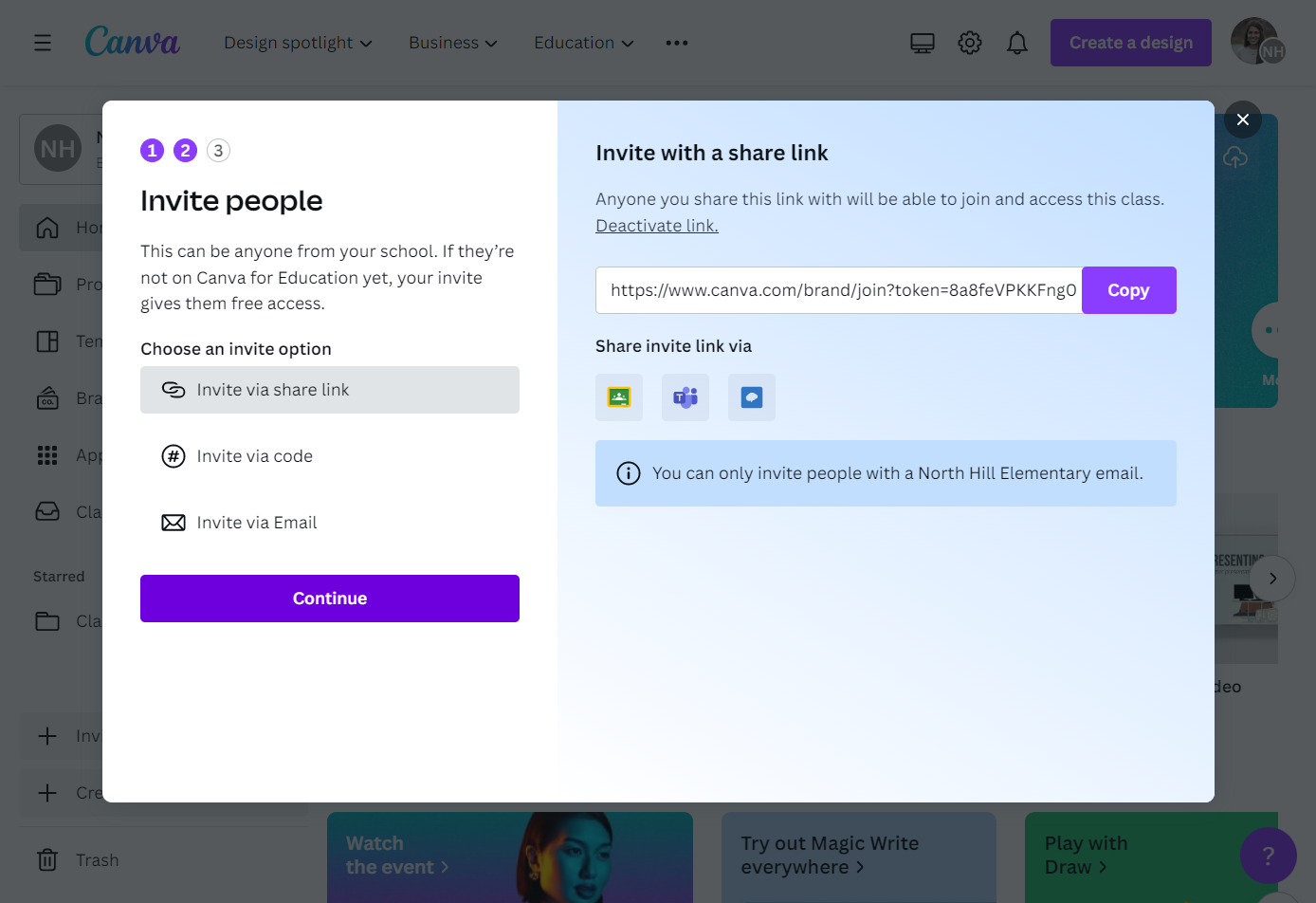1316x903 pixels.
Task: Click the Trash bin icon in sidebar
Action: click(x=47, y=860)
